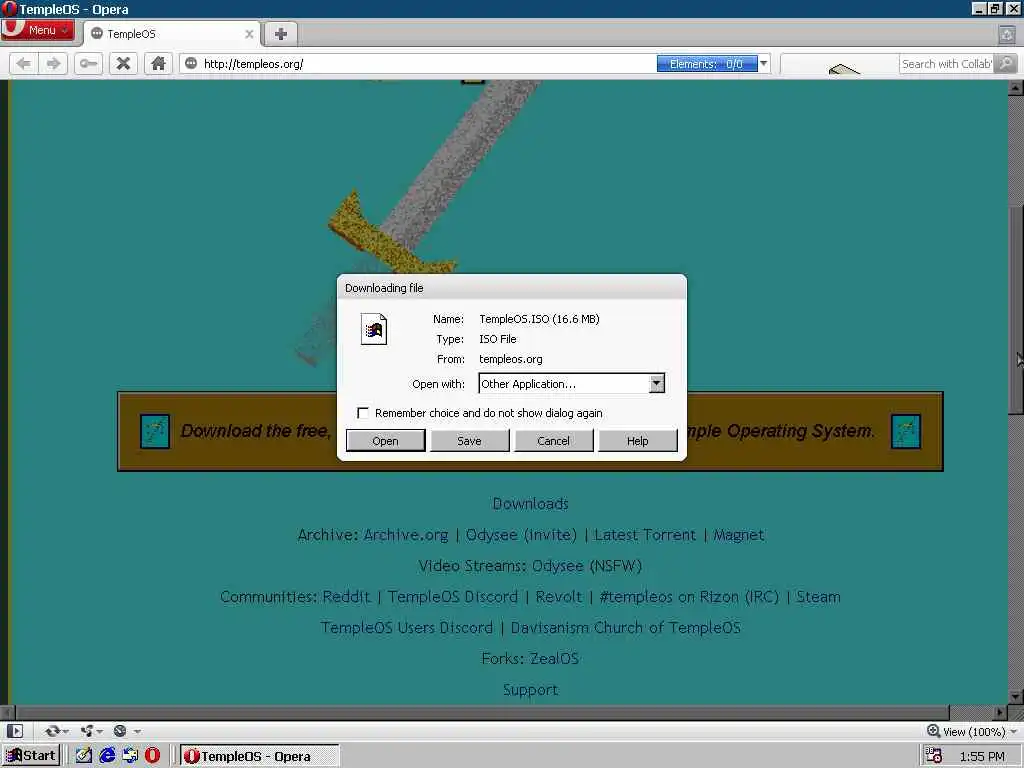Open the red Opera Menu button
1024x768 pixels.
(37, 30)
